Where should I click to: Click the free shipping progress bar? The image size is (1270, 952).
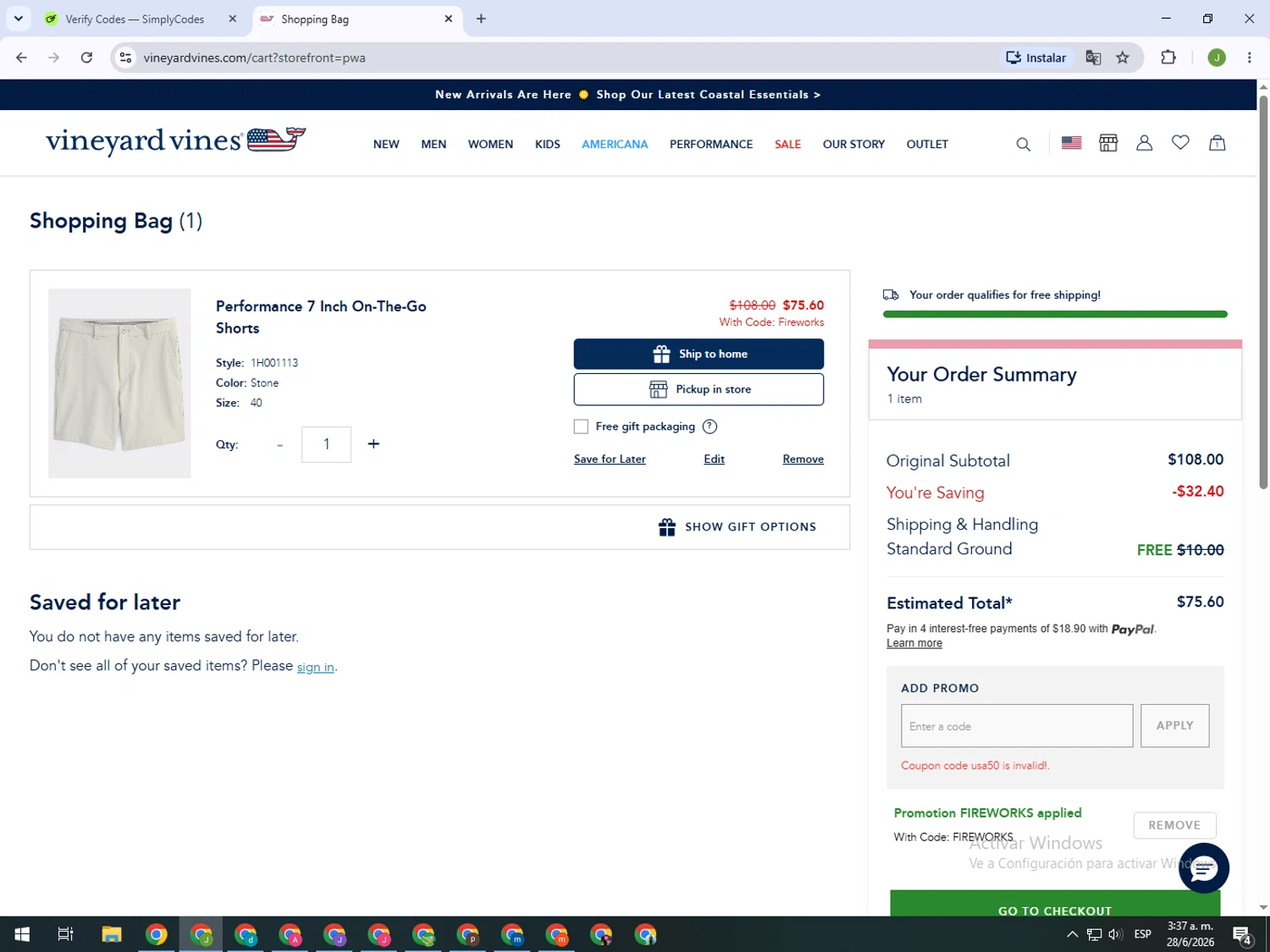1055,314
